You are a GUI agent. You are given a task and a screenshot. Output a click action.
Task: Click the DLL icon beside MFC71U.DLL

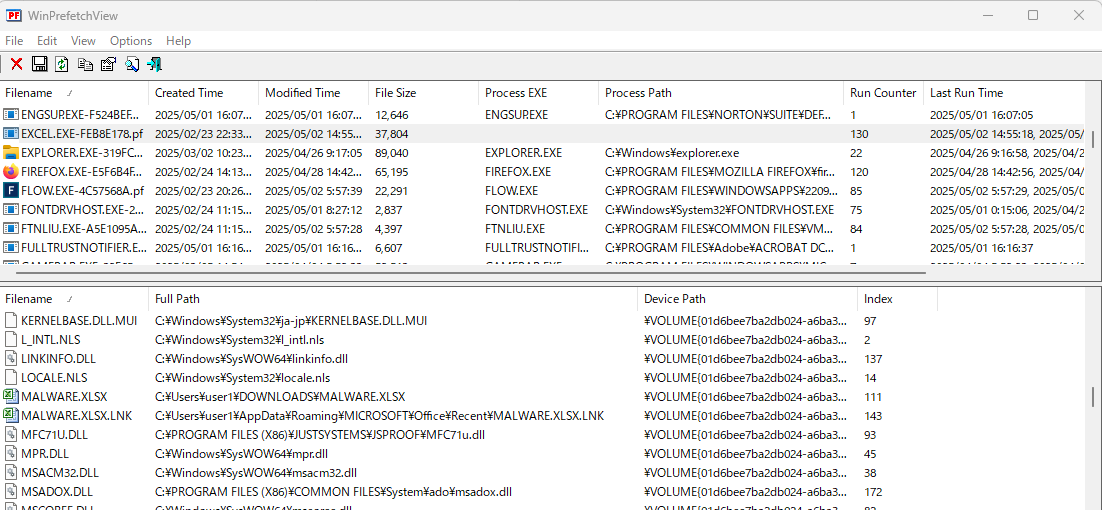(10, 435)
